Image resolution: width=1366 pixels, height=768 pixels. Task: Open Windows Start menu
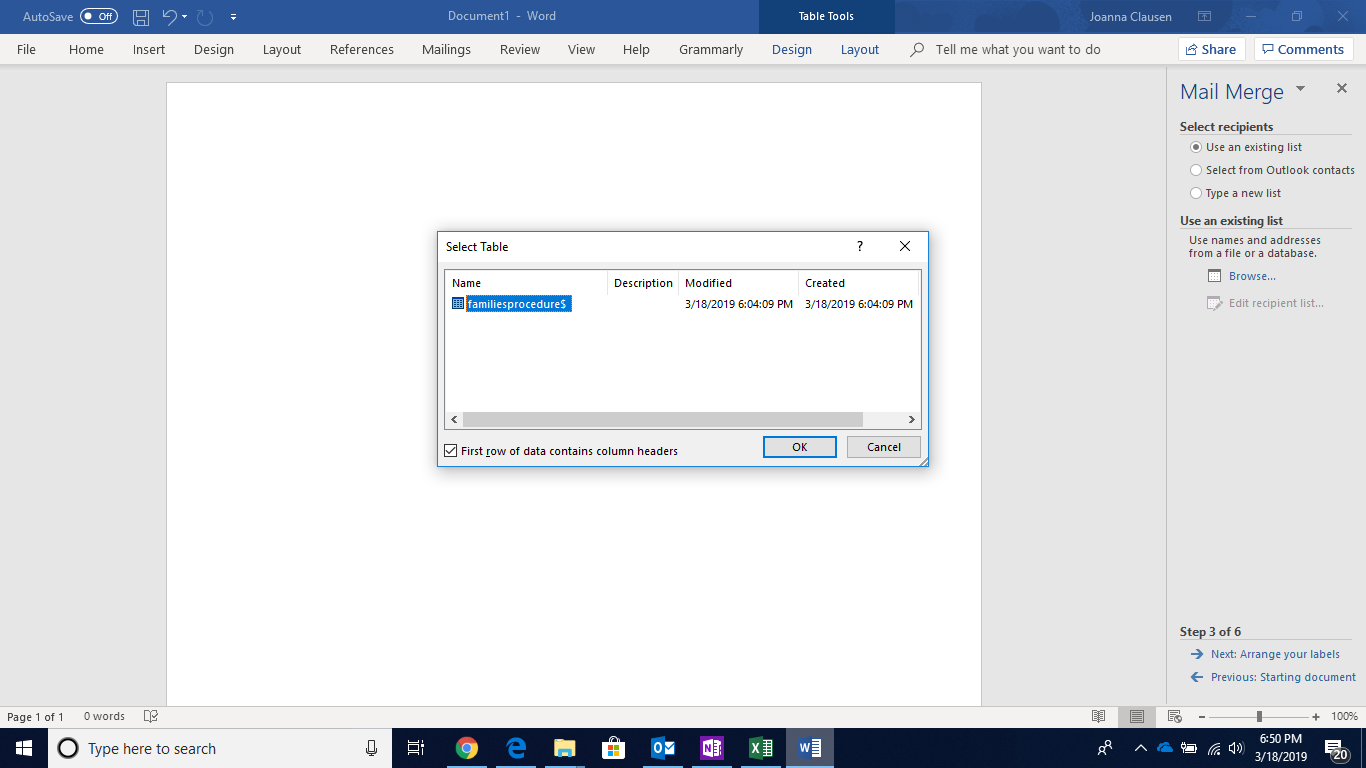point(24,748)
